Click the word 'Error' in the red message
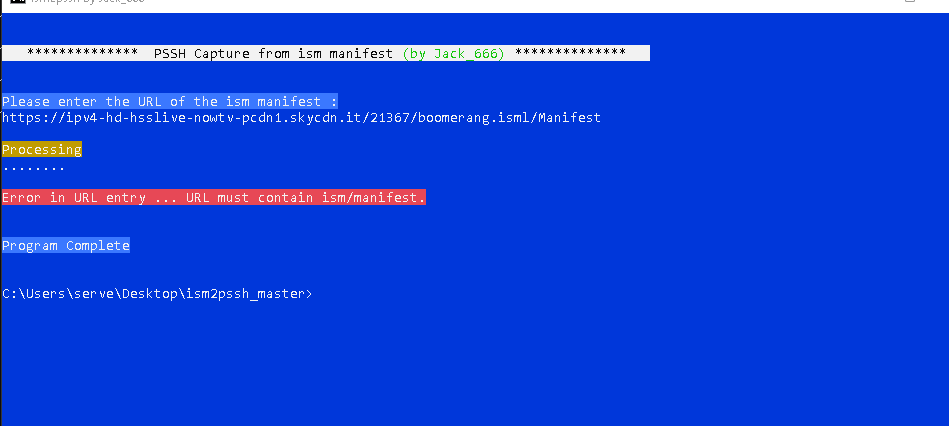The width and height of the screenshot is (949, 426). click(21, 198)
